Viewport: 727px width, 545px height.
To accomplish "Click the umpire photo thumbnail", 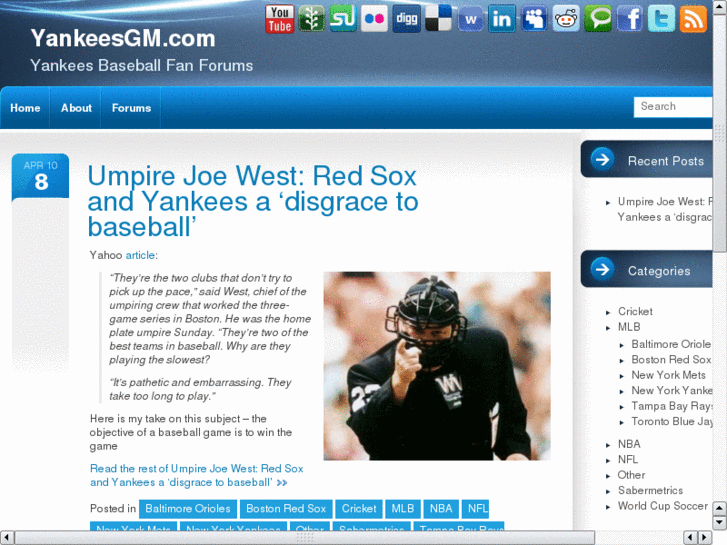I will point(437,366).
